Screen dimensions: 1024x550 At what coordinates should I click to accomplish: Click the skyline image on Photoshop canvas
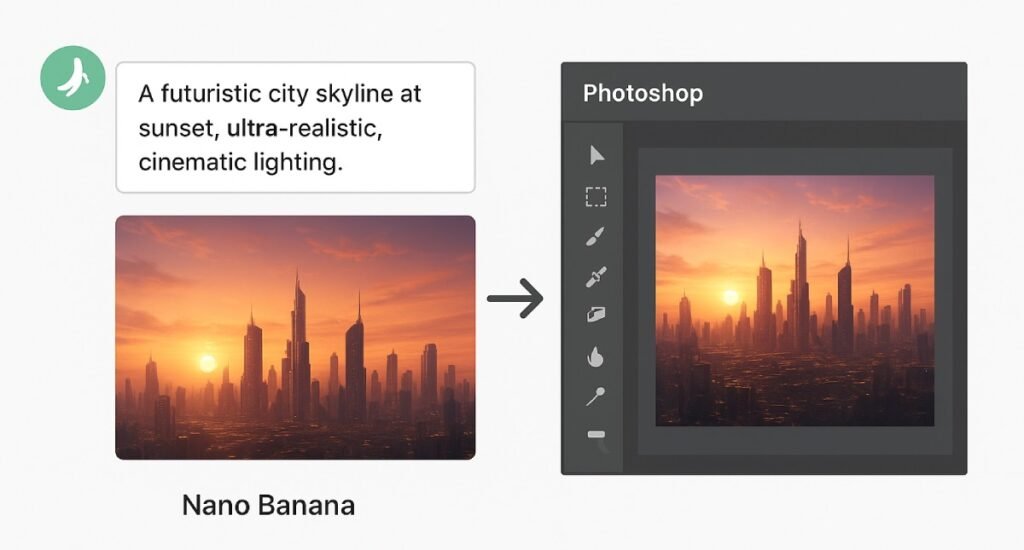[795, 300]
